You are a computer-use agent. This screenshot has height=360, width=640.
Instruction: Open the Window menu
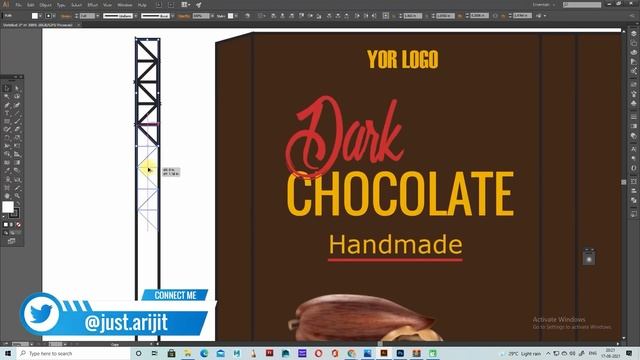(x=125, y=5)
